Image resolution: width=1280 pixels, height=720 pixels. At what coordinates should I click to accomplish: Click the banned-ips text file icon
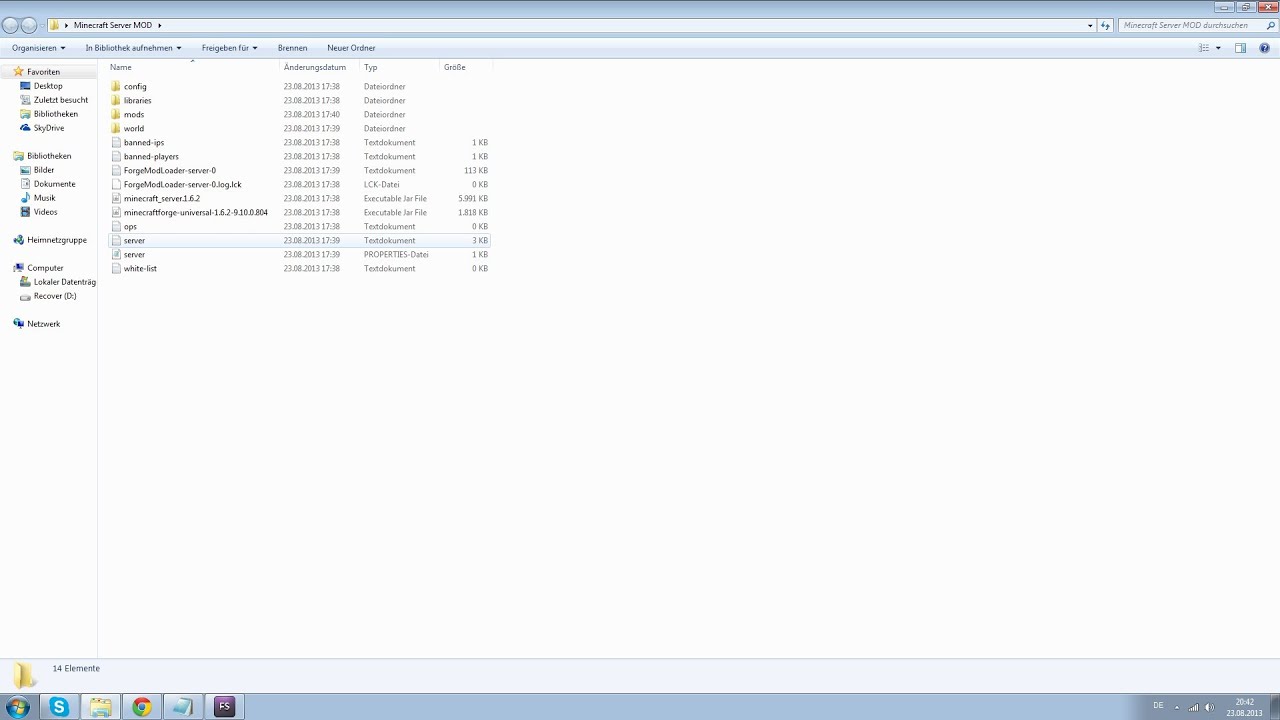click(x=116, y=142)
